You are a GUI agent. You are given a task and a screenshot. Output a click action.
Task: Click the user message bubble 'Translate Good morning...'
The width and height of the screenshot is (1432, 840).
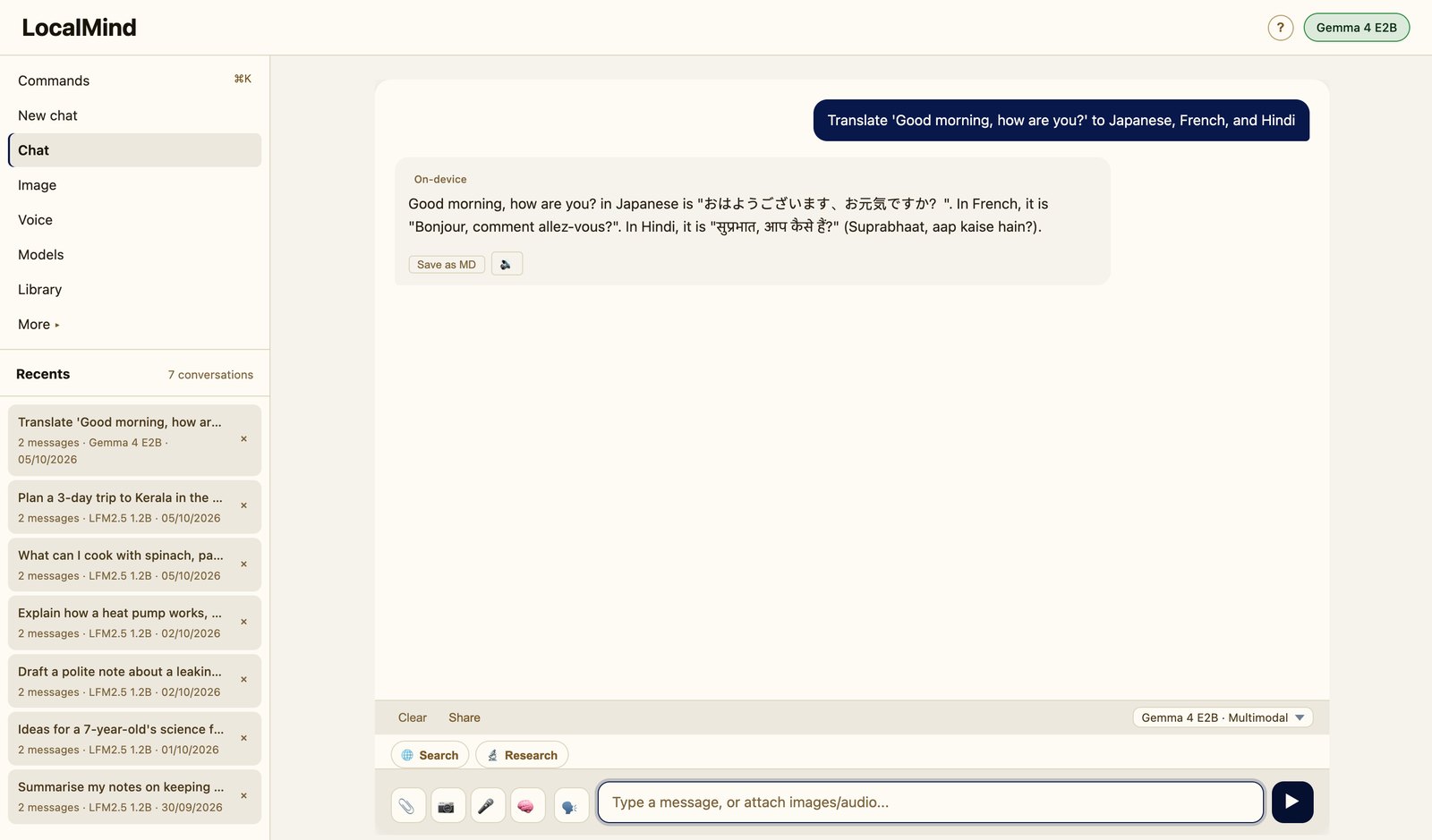[x=1061, y=120]
